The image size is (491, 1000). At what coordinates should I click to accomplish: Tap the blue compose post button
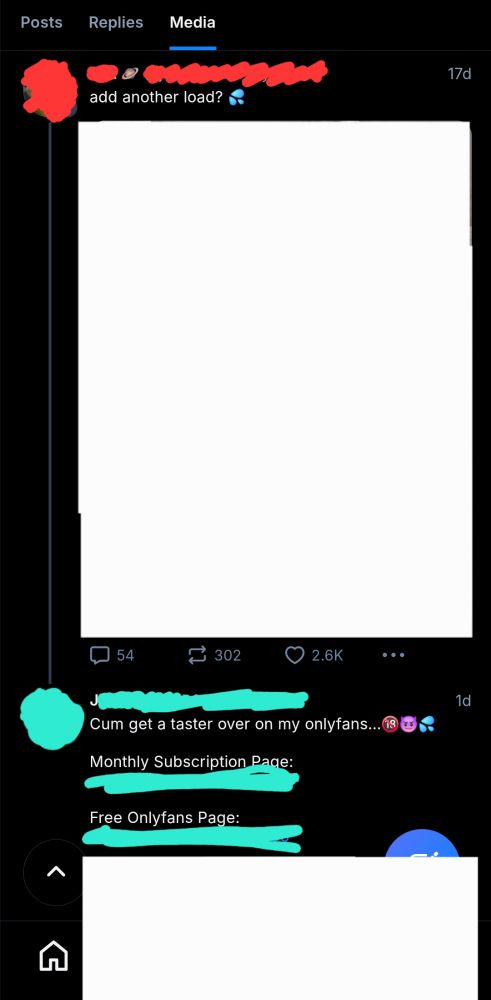pos(422,843)
